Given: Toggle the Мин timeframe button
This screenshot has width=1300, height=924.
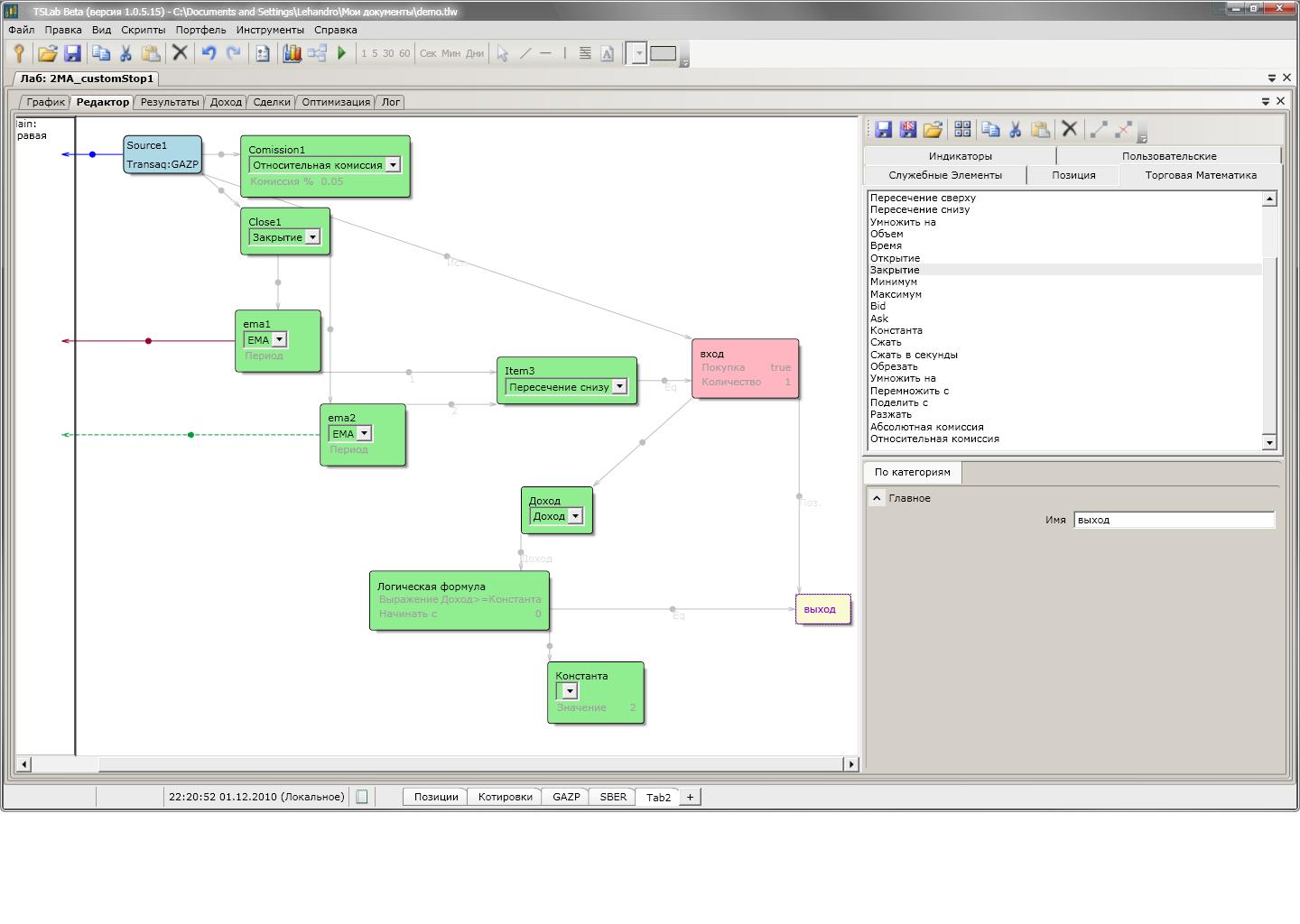Looking at the screenshot, I should (450, 53).
